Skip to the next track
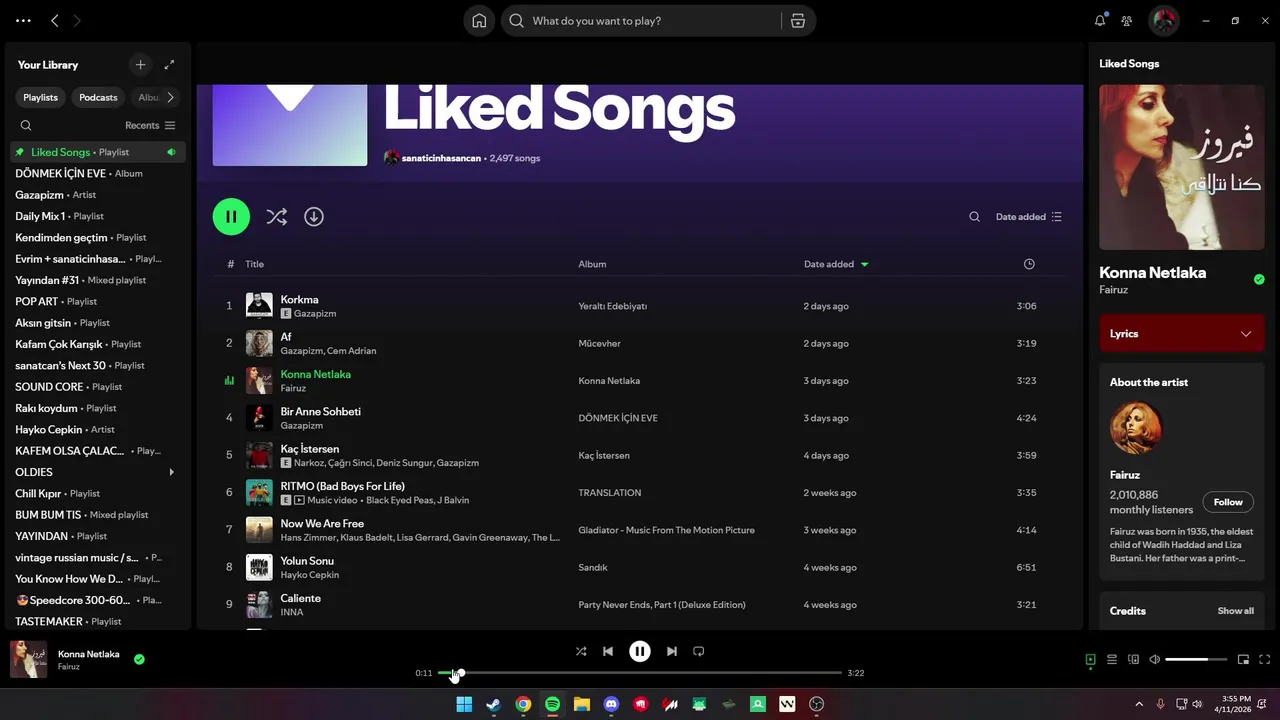This screenshot has width=1280, height=720. (672, 651)
